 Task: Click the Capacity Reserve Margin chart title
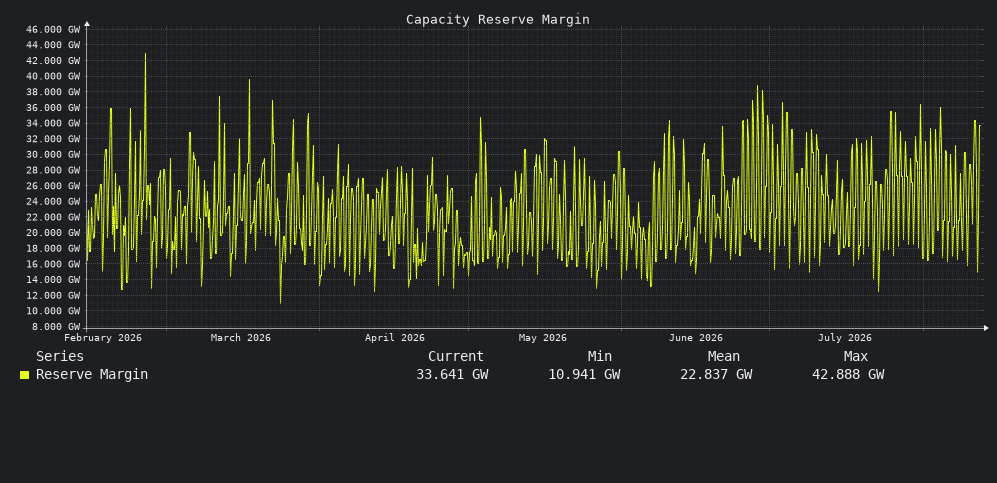tap(498, 20)
